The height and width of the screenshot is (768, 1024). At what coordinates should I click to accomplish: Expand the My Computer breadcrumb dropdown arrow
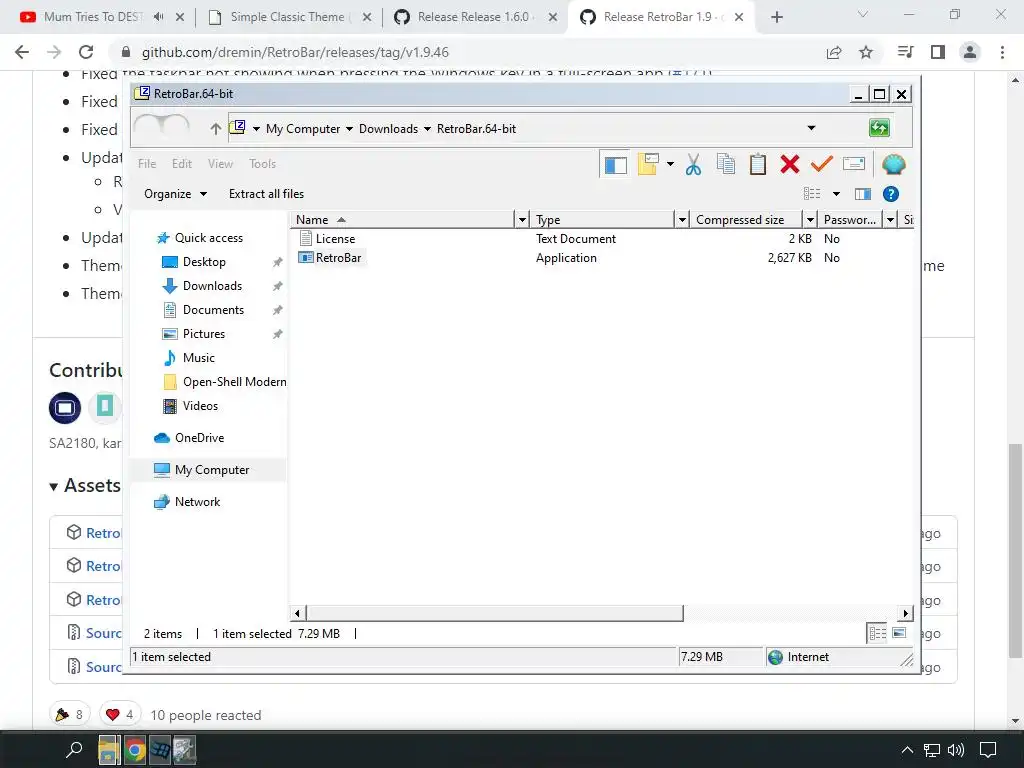pos(349,129)
